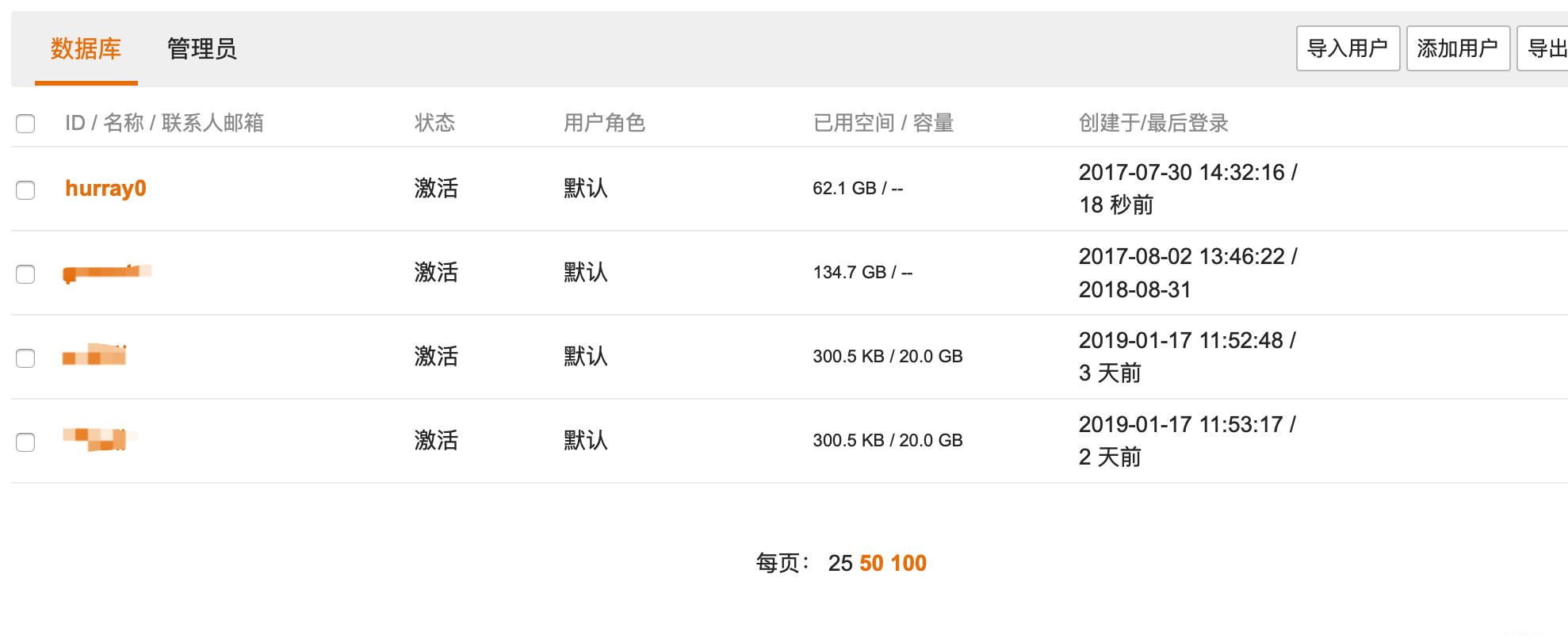
Task: Toggle the select-all checkbox in header
Action: click(x=25, y=124)
